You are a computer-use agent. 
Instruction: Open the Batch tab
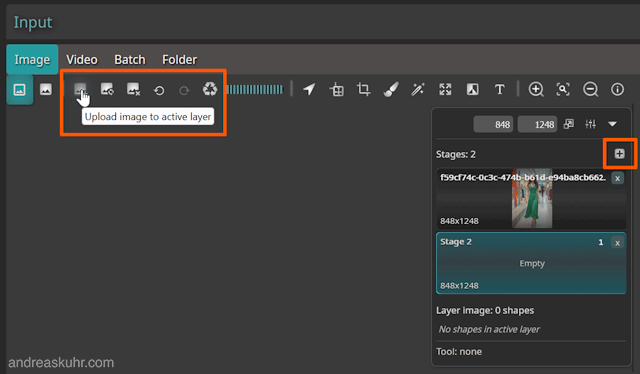[130, 60]
